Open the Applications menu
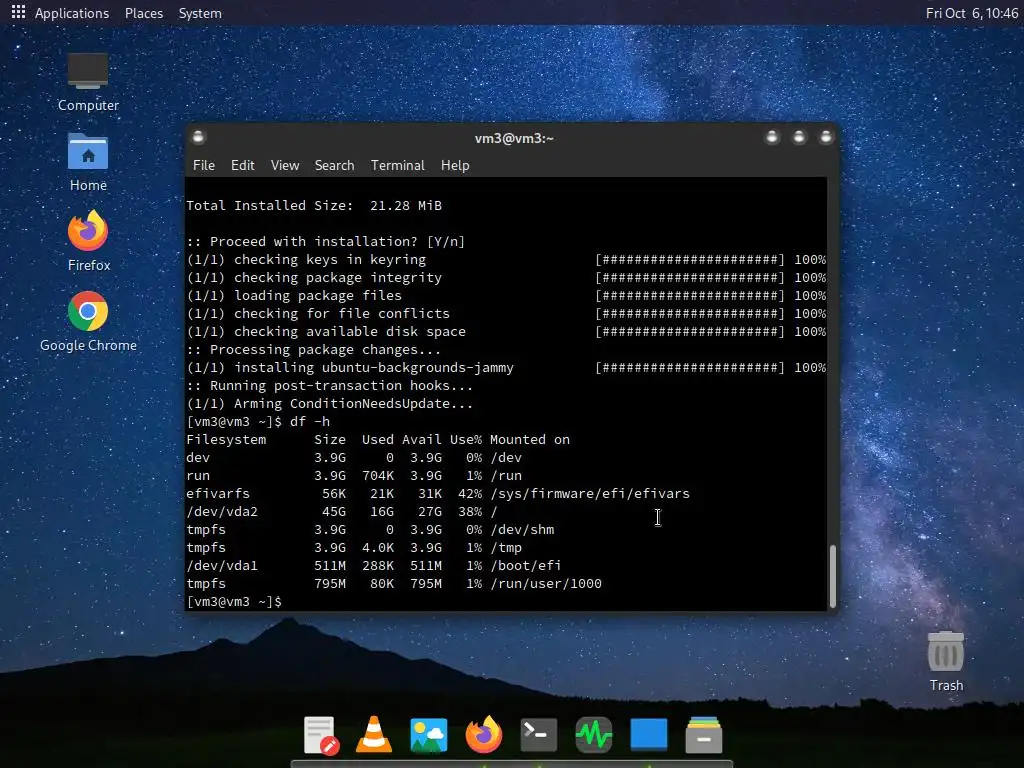This screenshot has height=768, width=1024. point(72,13)
